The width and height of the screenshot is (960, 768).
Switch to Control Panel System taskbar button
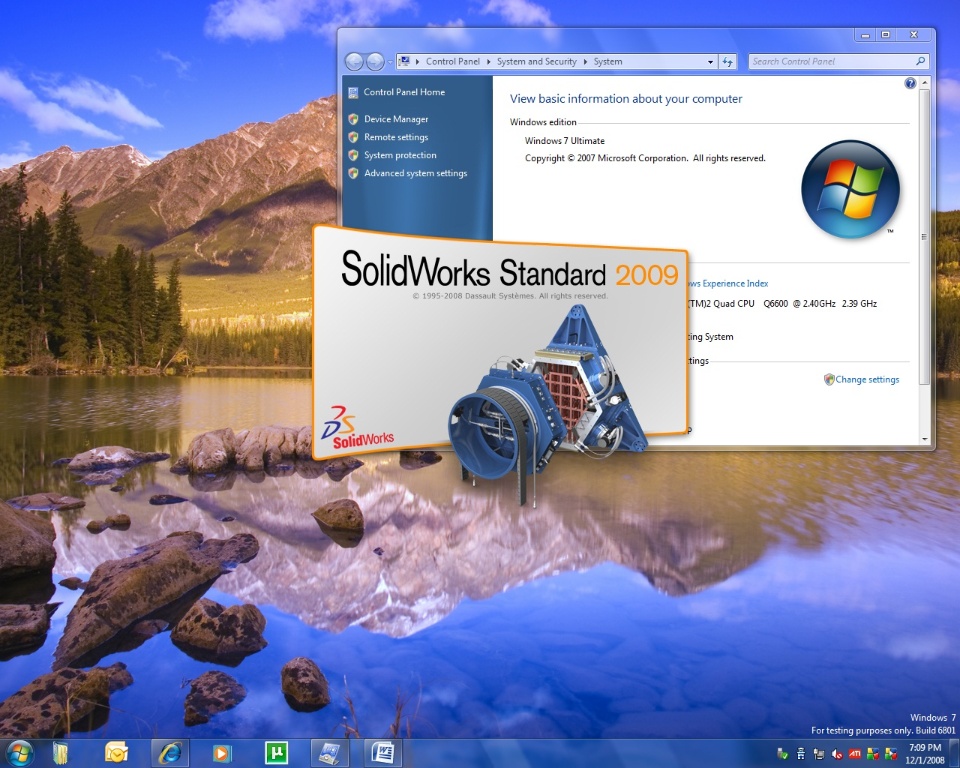click(x=329, y=753)
